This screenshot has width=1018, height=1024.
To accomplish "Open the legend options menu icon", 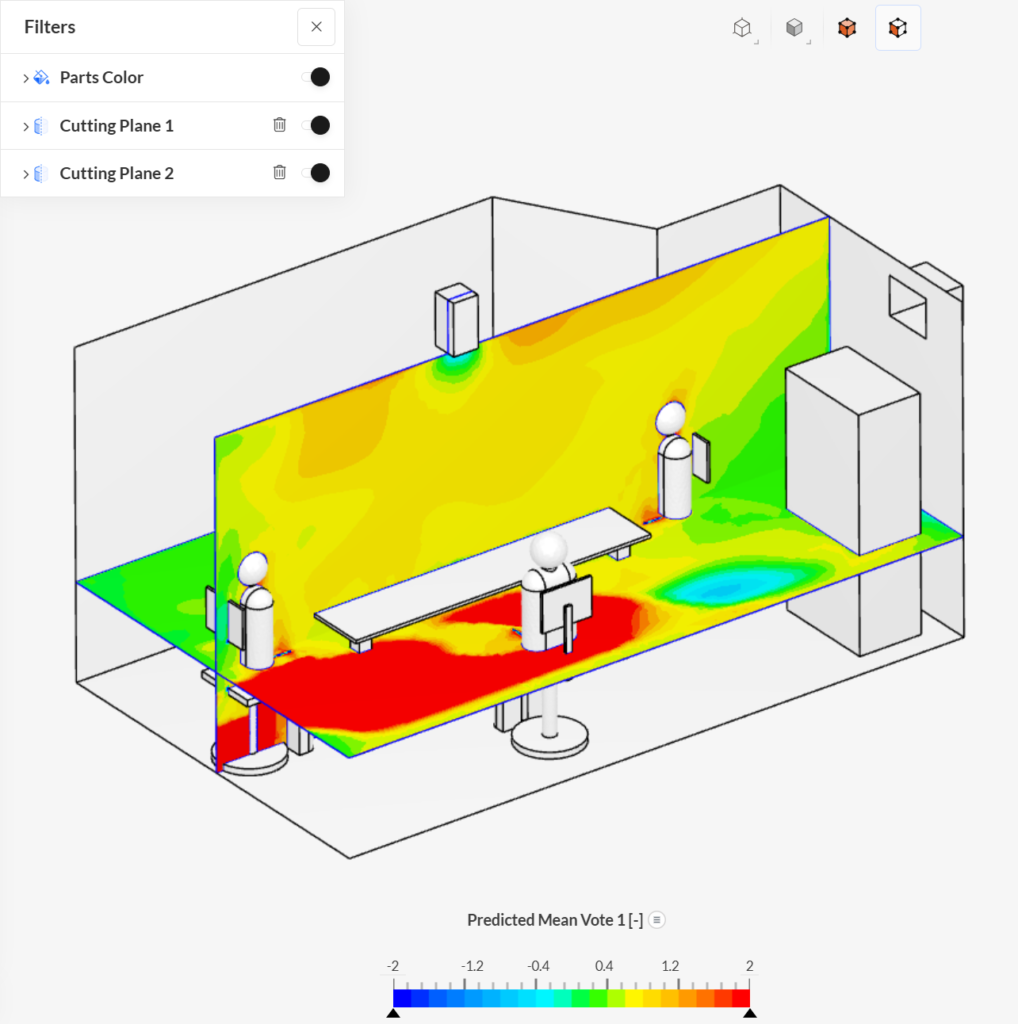I will click(x=657, y=920).
